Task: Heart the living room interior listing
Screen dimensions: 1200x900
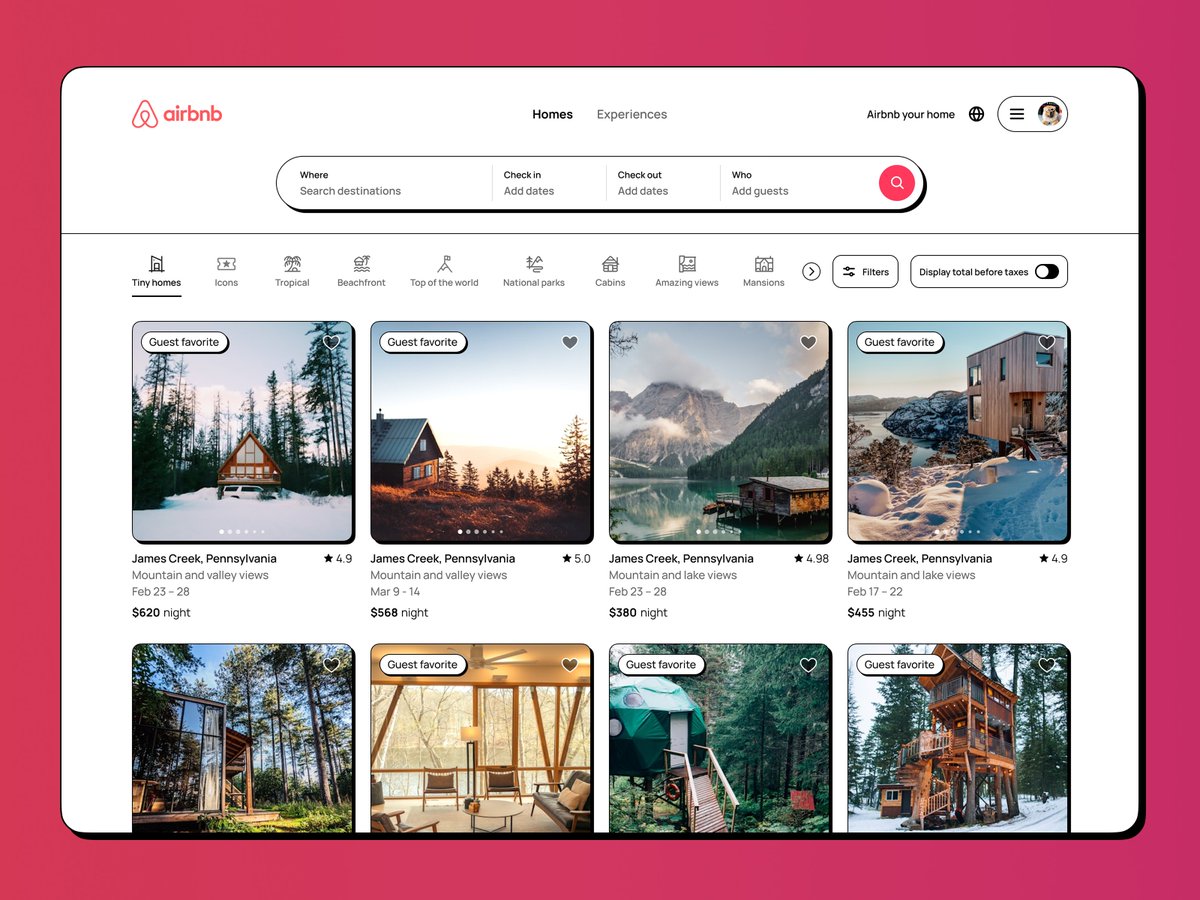Action: 570,665
